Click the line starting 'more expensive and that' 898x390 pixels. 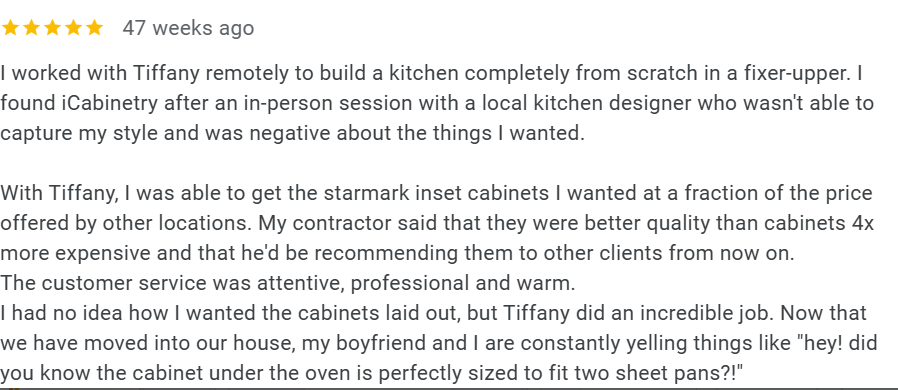point(397,253)
